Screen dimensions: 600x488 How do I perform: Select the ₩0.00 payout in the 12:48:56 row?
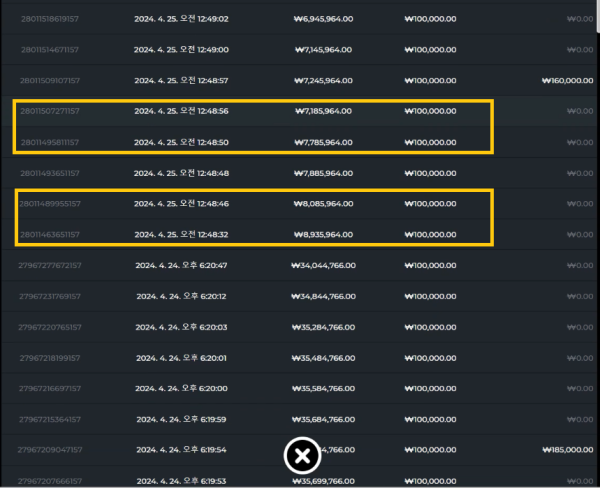point(580,111)
